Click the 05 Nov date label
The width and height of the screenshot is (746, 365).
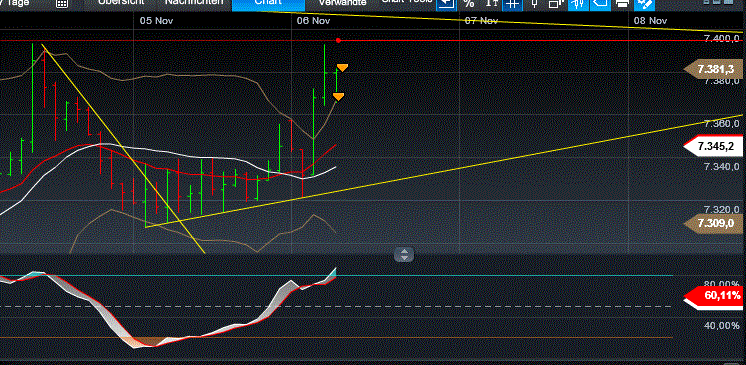(157, 21)
